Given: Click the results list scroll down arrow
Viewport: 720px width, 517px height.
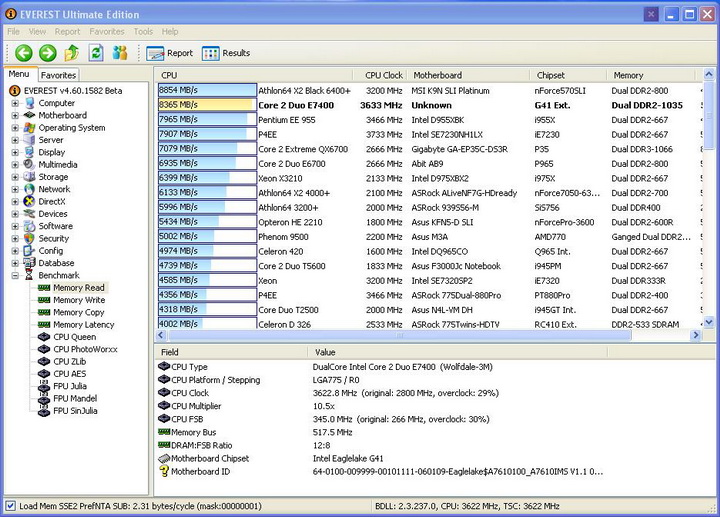Looking at the screenshot, I should [709, 322].
